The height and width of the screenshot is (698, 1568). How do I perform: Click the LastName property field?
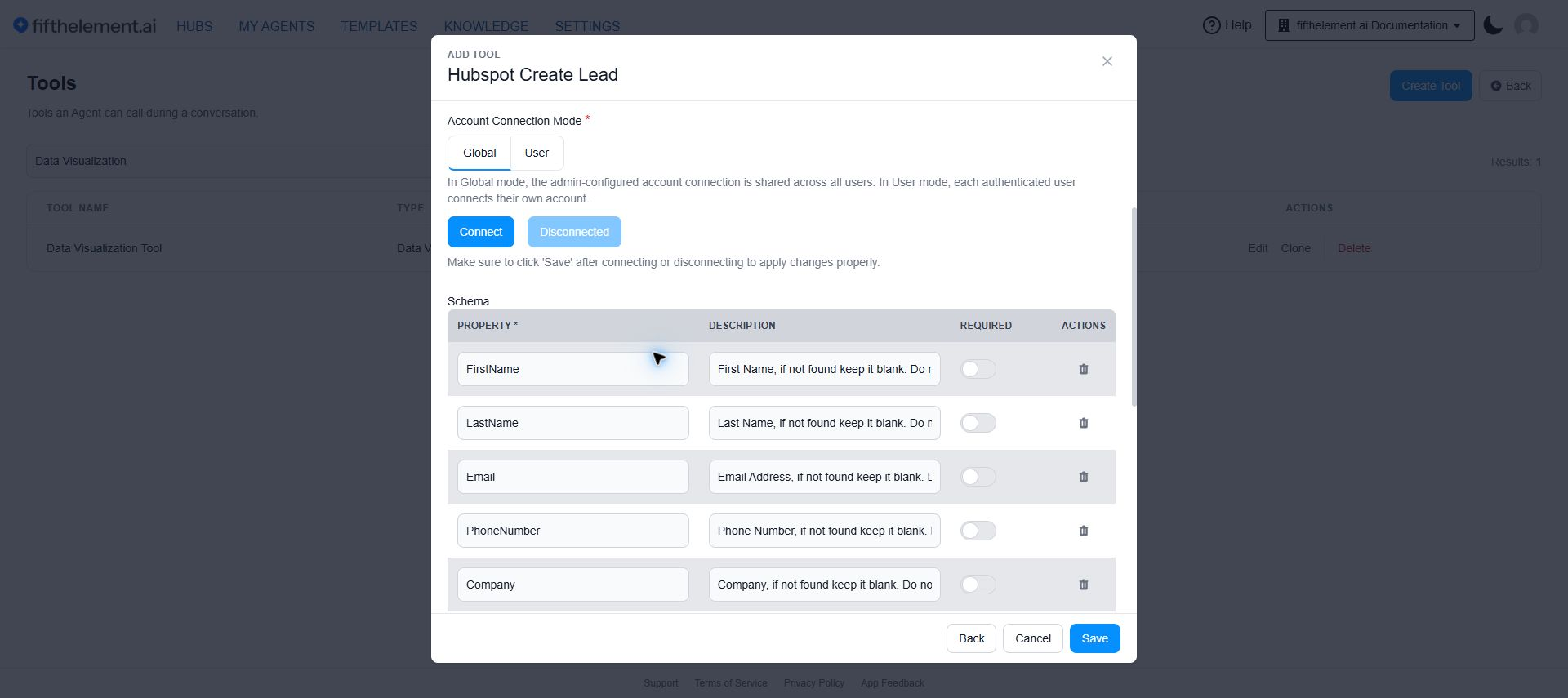click(x=573, y=423)
